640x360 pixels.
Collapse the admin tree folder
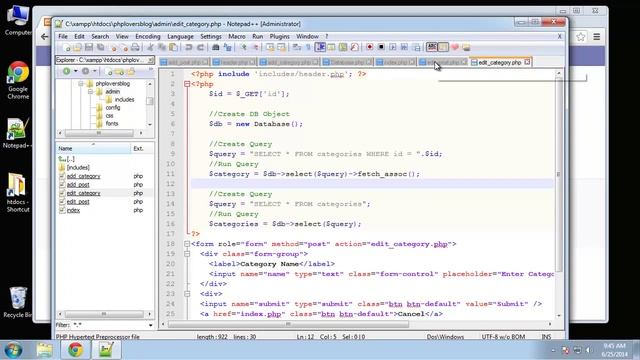tap(90, 91)
